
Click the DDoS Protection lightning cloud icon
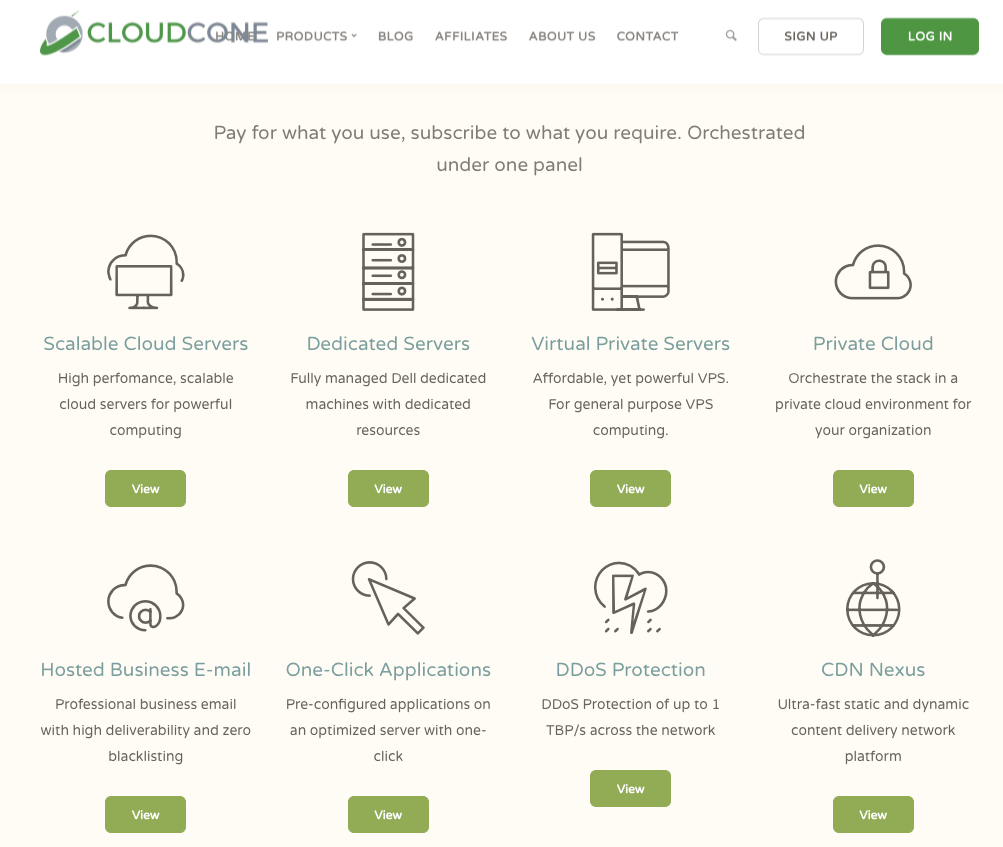(630, 598)
